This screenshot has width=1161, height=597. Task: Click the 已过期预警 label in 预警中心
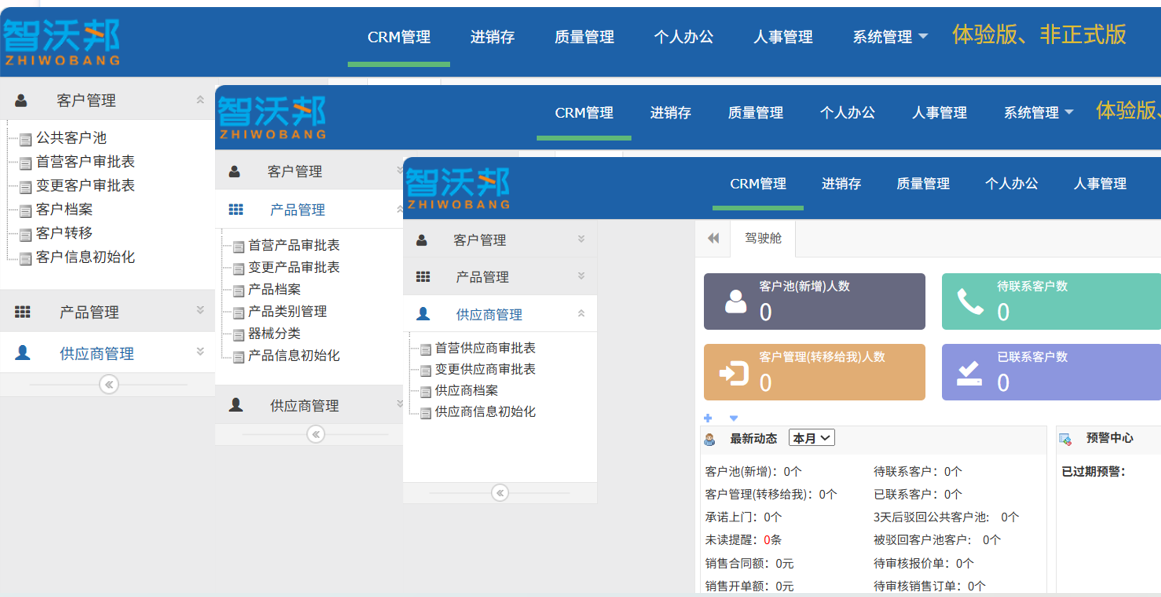(1093, 471)
